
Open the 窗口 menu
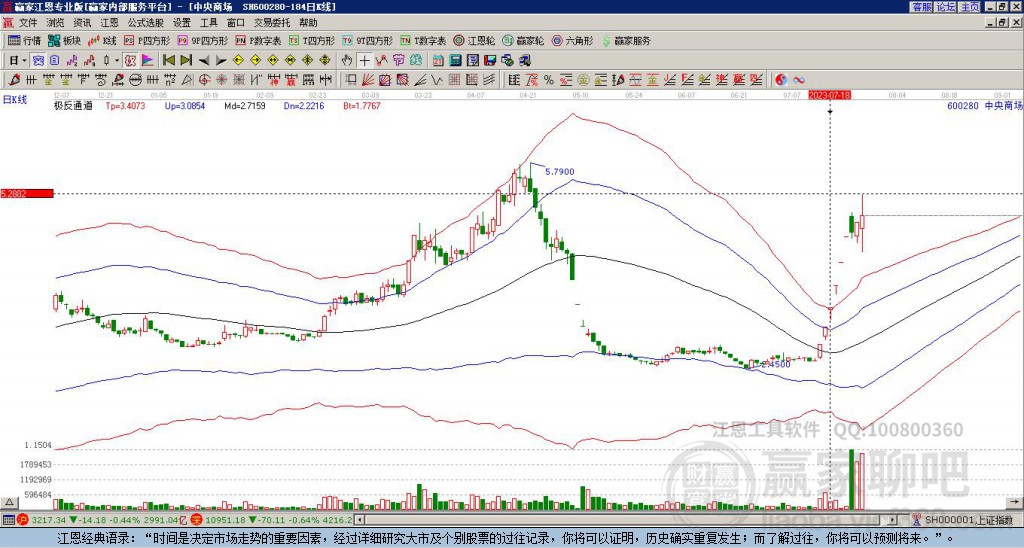click(x=236, y=23)
